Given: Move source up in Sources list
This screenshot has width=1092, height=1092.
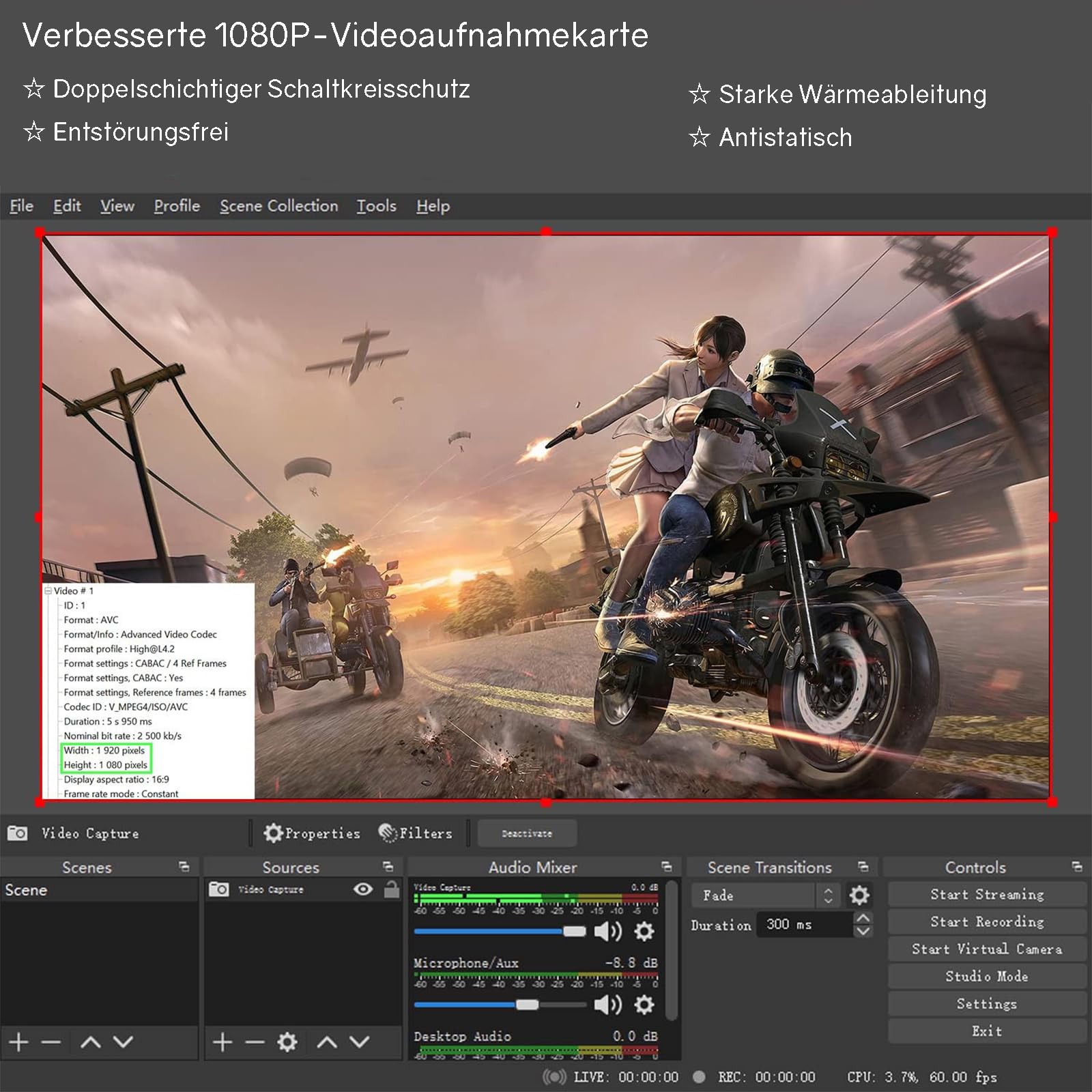Looking at the screenshot, I should pyautogui.click(x=327, y=1042).
